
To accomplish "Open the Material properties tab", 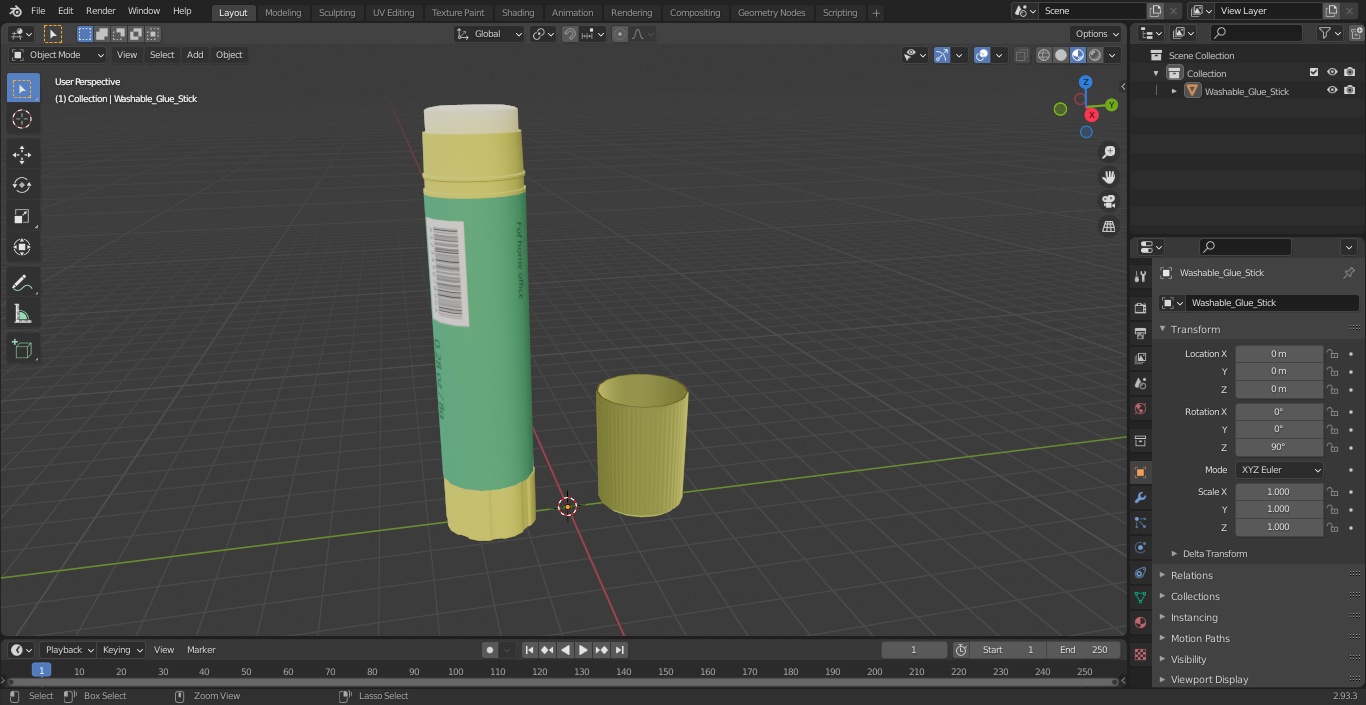I will 1140,622.
